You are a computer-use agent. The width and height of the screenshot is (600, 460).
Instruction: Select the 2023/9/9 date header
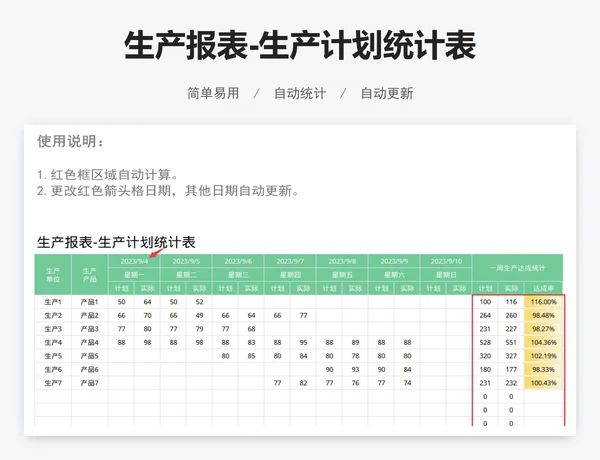394,261
